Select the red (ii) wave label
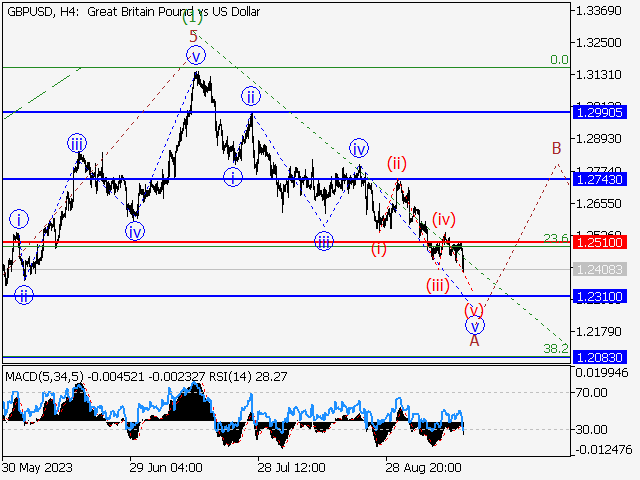This screenshot has height=480, width=640. pos(397,164)
